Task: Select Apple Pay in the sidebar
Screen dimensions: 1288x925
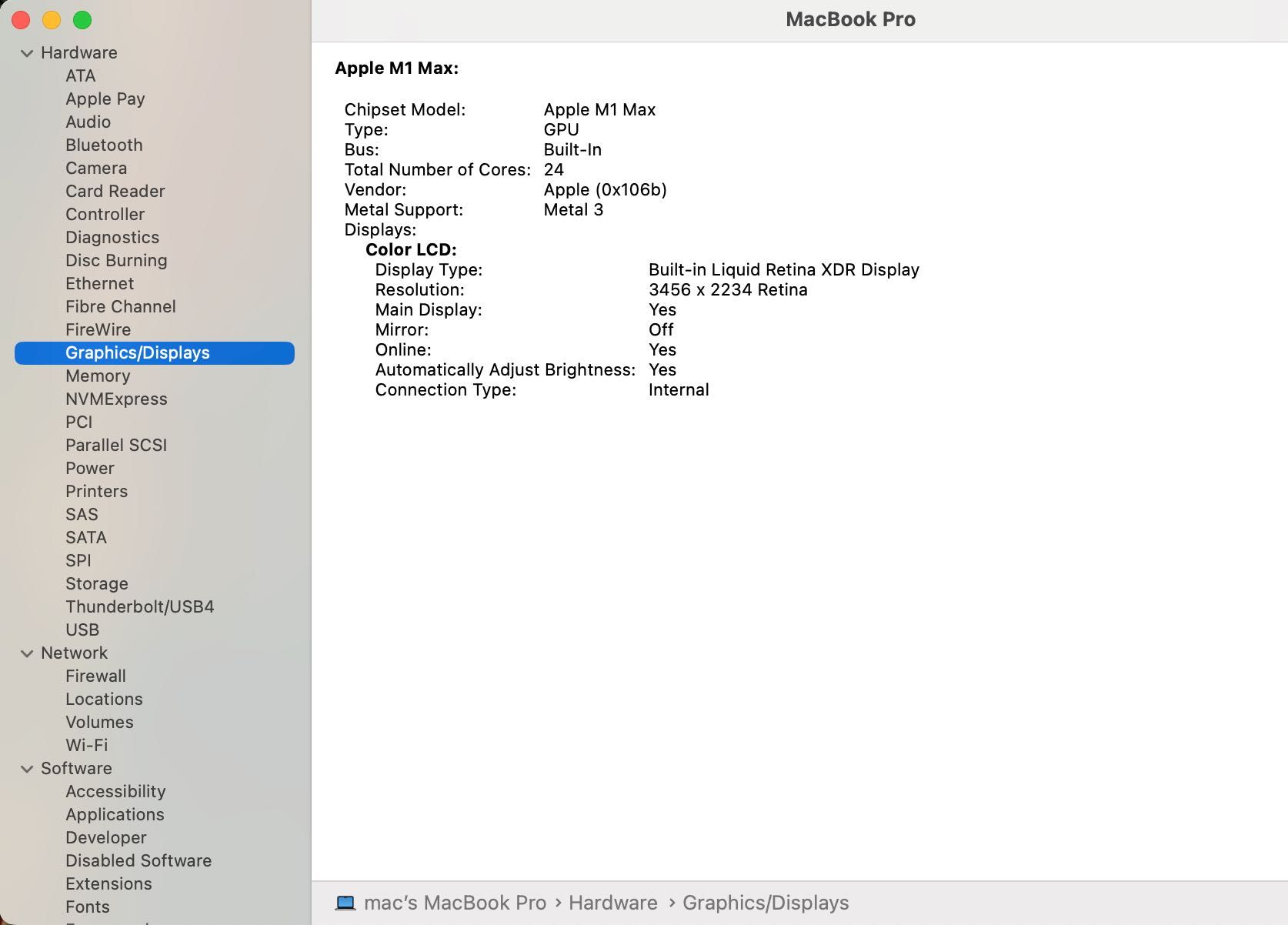Action: [x=105, y=99]
